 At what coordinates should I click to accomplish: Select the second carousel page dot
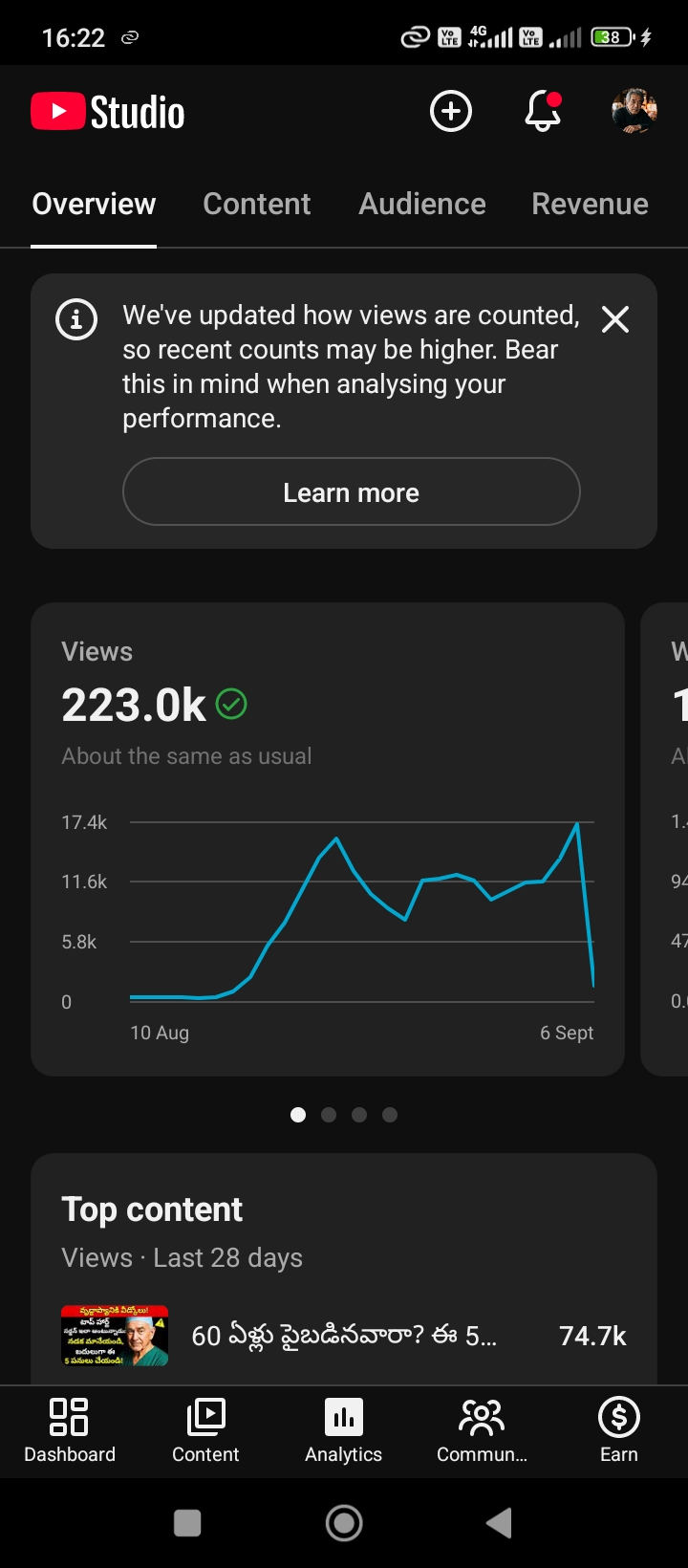pyautogui.click(x=329, y=1115)
